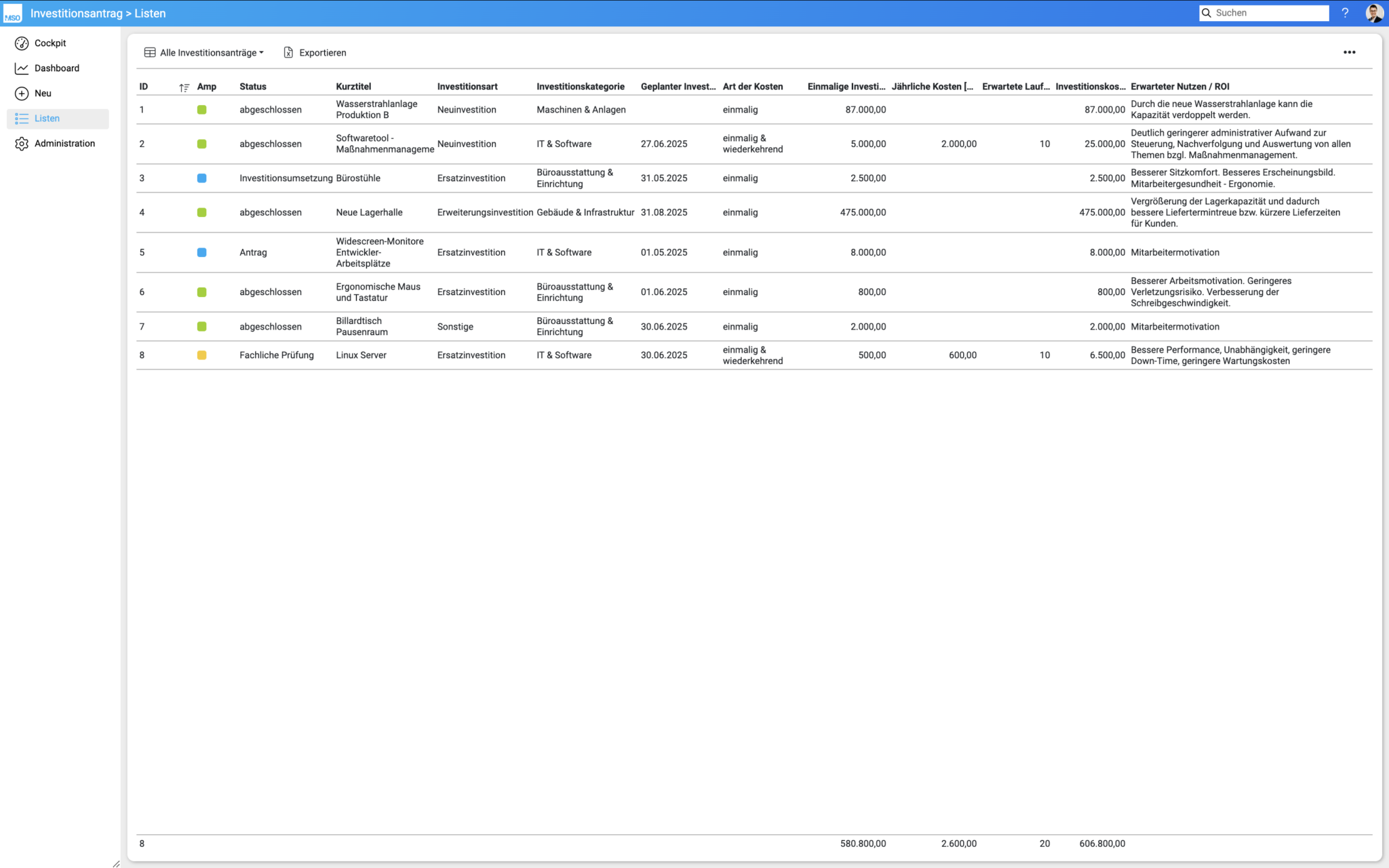1389x868 pixels.
Task: Click the 580.800,00 footer sum
Action: coord(863,844)
